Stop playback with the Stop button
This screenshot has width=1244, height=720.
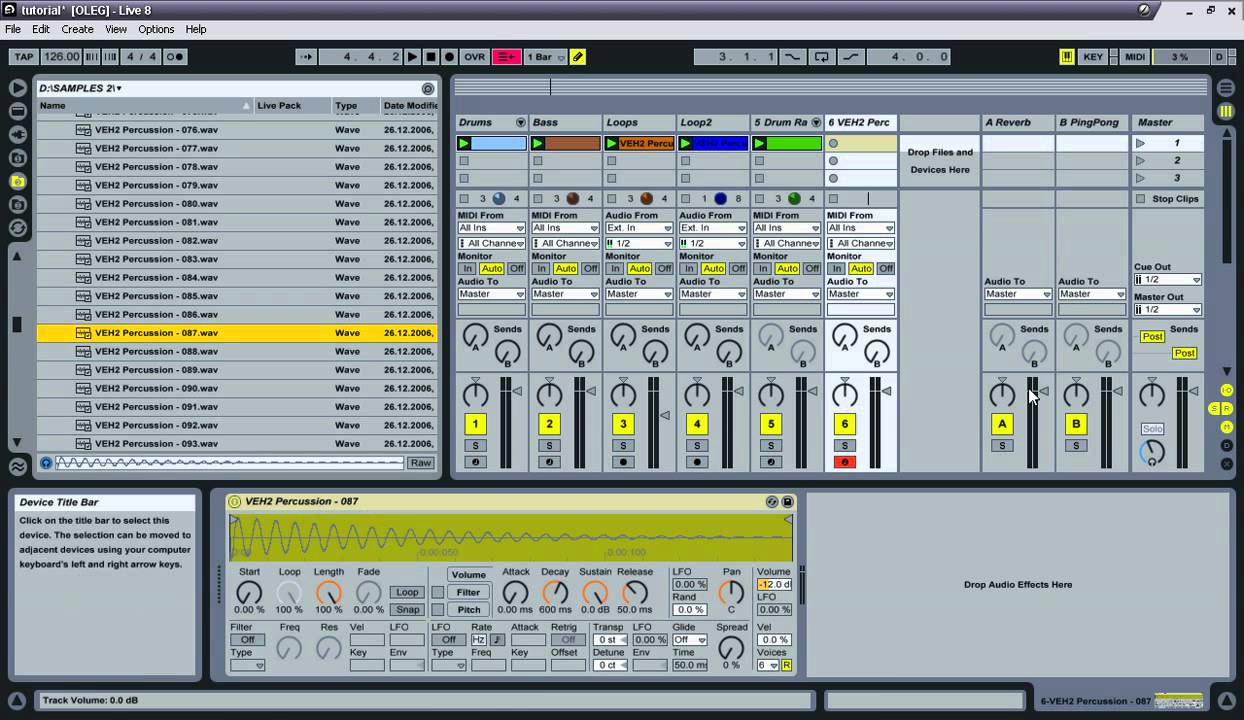[x=431, y=57]
